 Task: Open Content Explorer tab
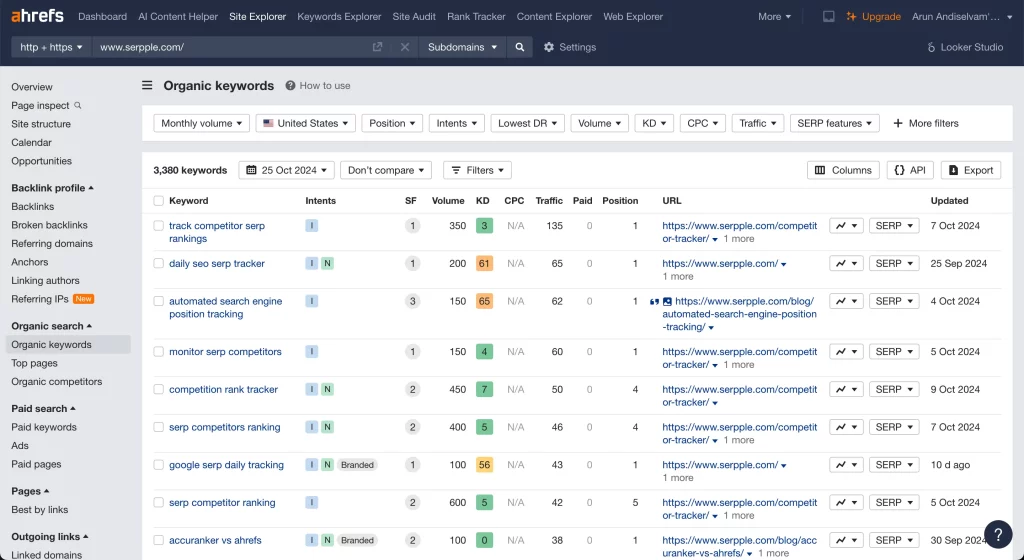click(554, 16)
